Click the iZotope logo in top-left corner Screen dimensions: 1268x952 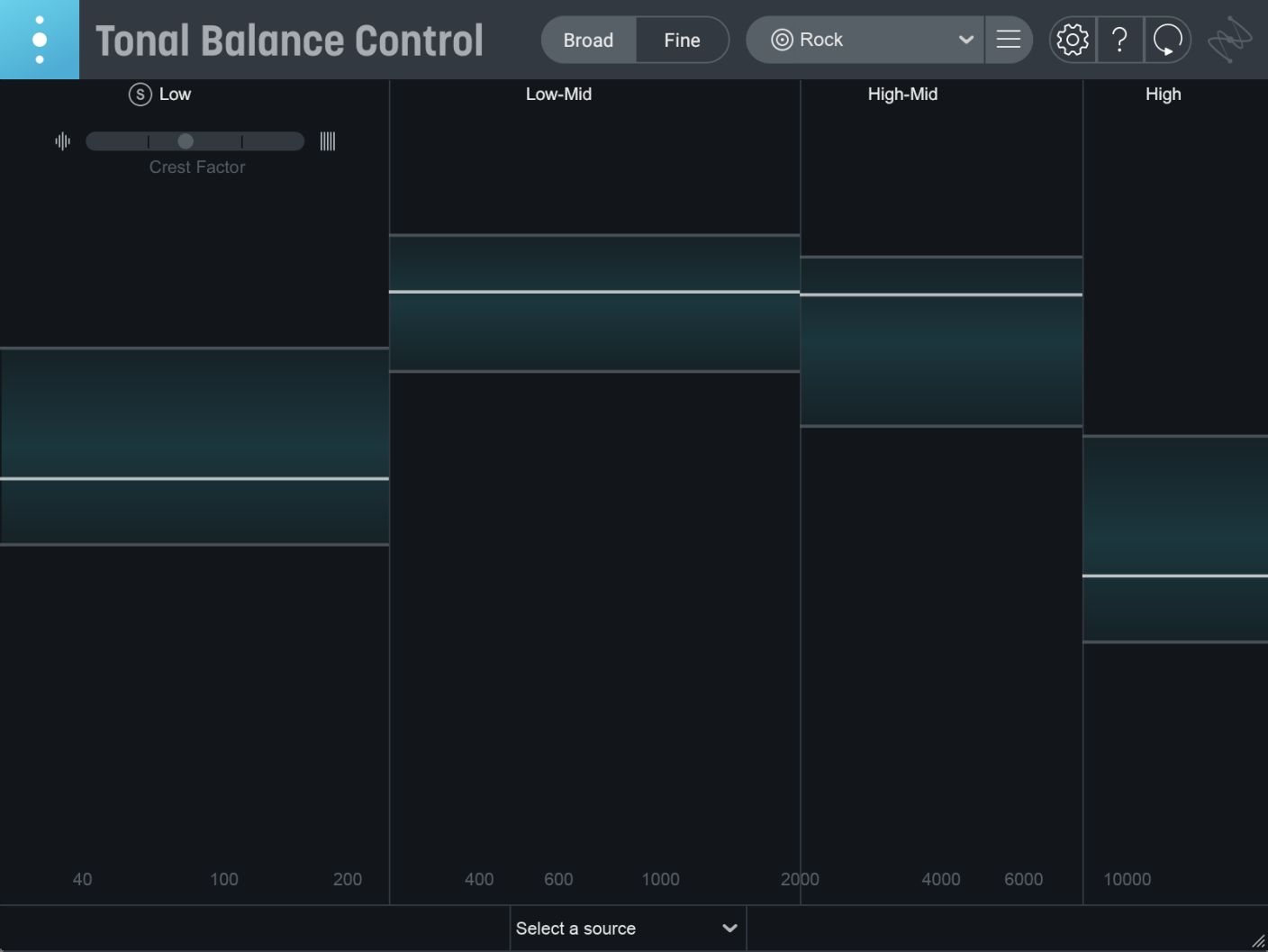pos(40,39)
